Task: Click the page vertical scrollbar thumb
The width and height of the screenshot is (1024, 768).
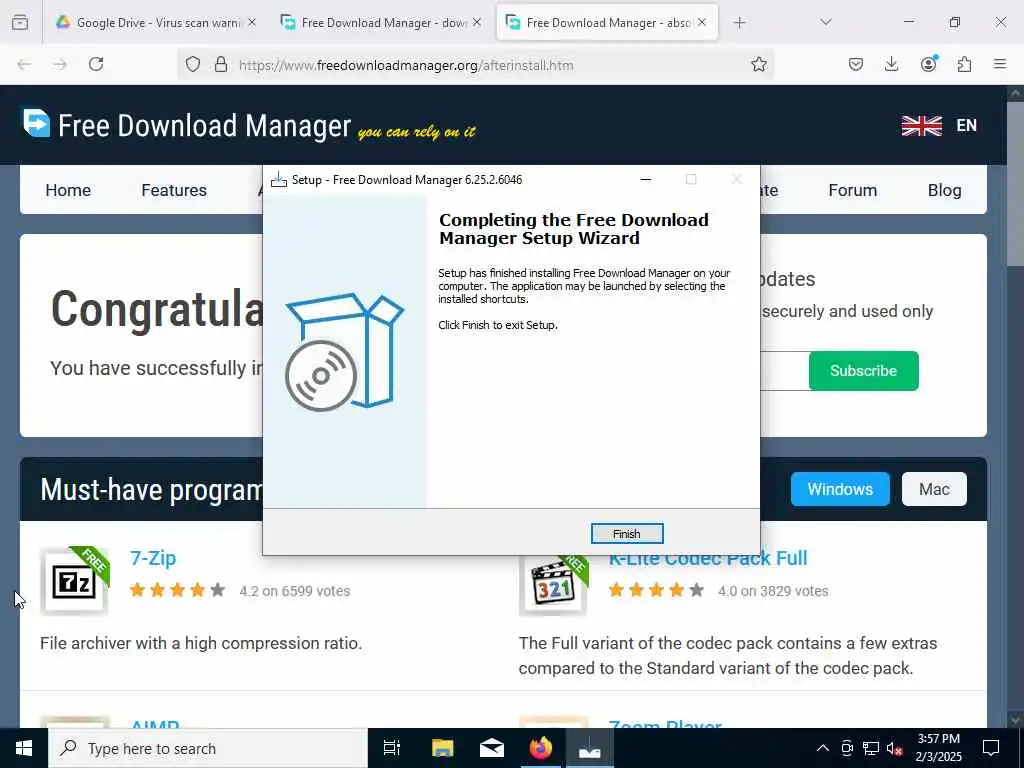Action: pos(1015,183)
